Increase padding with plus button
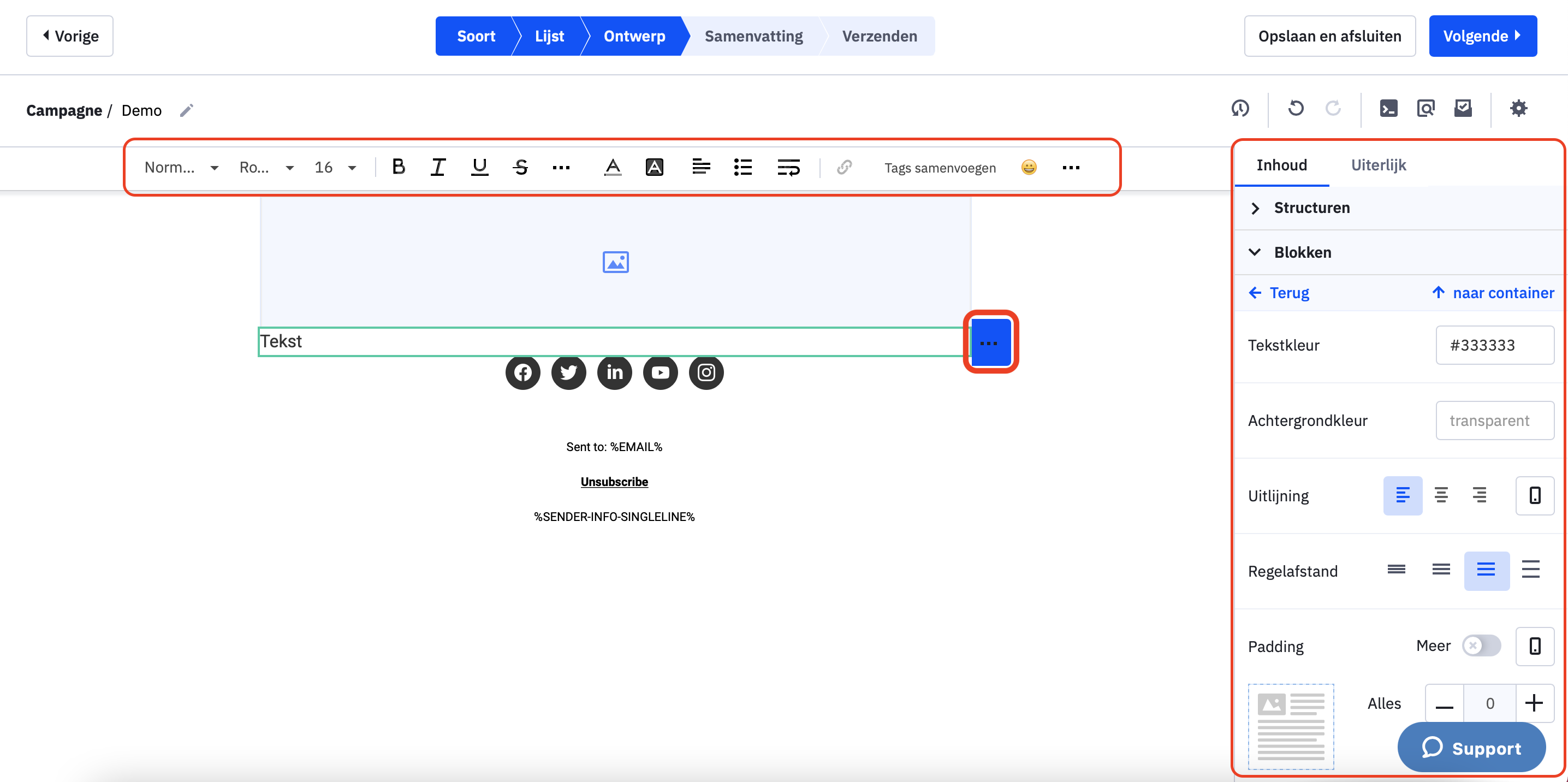Viewport: 1568px width, 782px height. [x=1534, y=703]
